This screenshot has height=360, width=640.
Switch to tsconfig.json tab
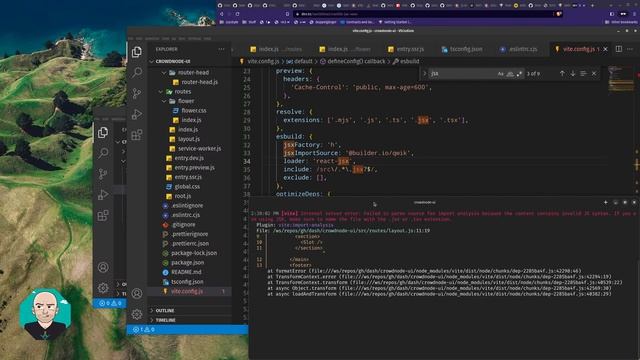point(462,49)
